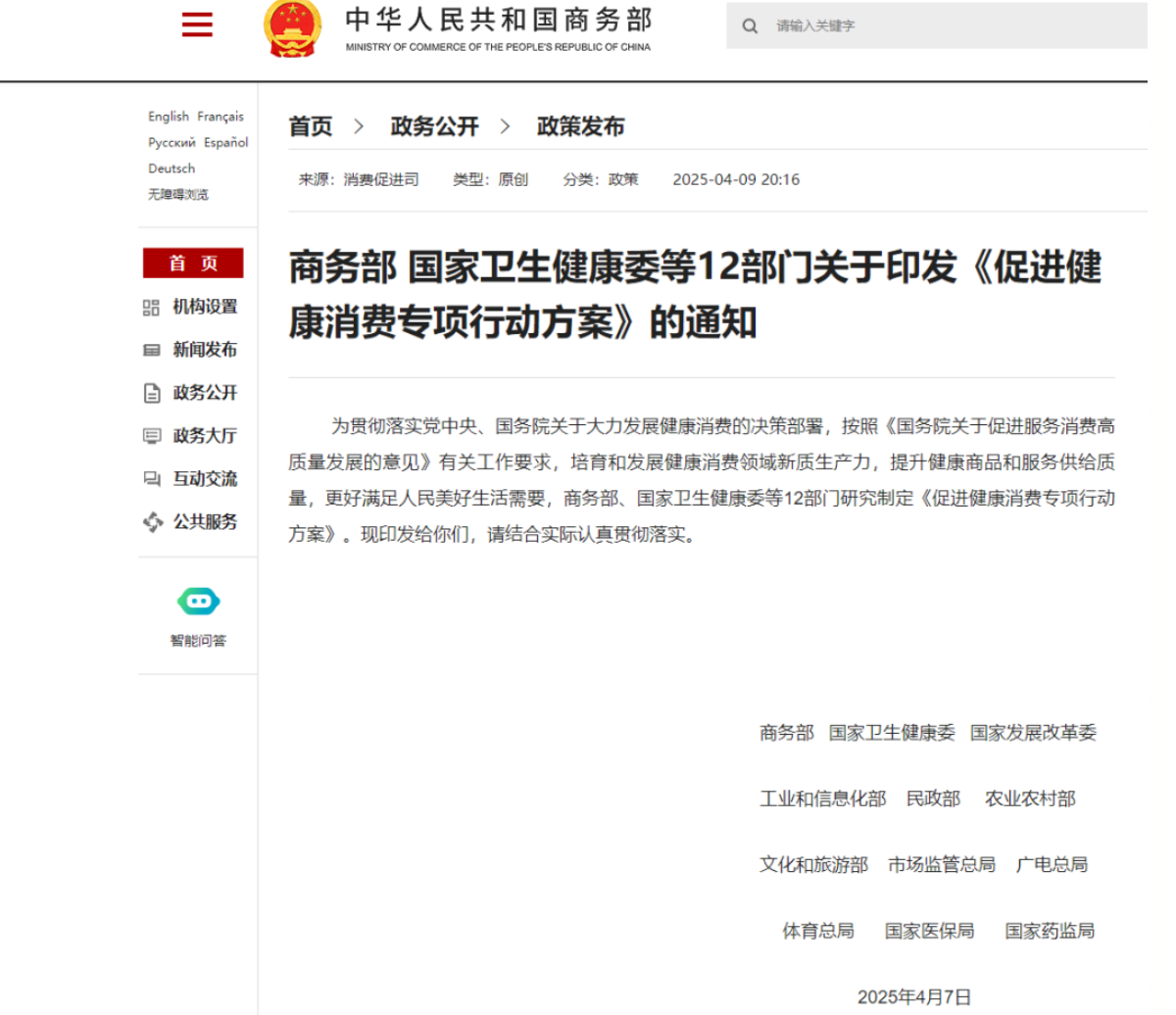Select the 新闻发布 sidebar icon
The image size is (1176, 1015).
153,350
